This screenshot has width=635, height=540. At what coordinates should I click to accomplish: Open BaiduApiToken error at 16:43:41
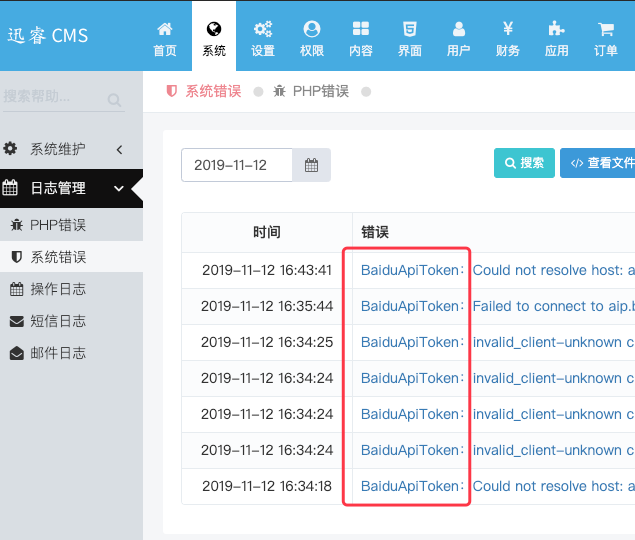pos(412,270)
